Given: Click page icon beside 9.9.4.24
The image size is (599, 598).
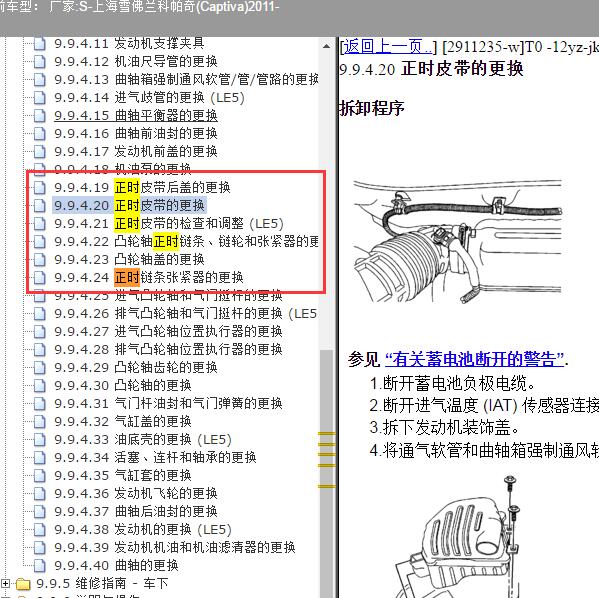Looking at the screenshot, I should click(40, 277).
